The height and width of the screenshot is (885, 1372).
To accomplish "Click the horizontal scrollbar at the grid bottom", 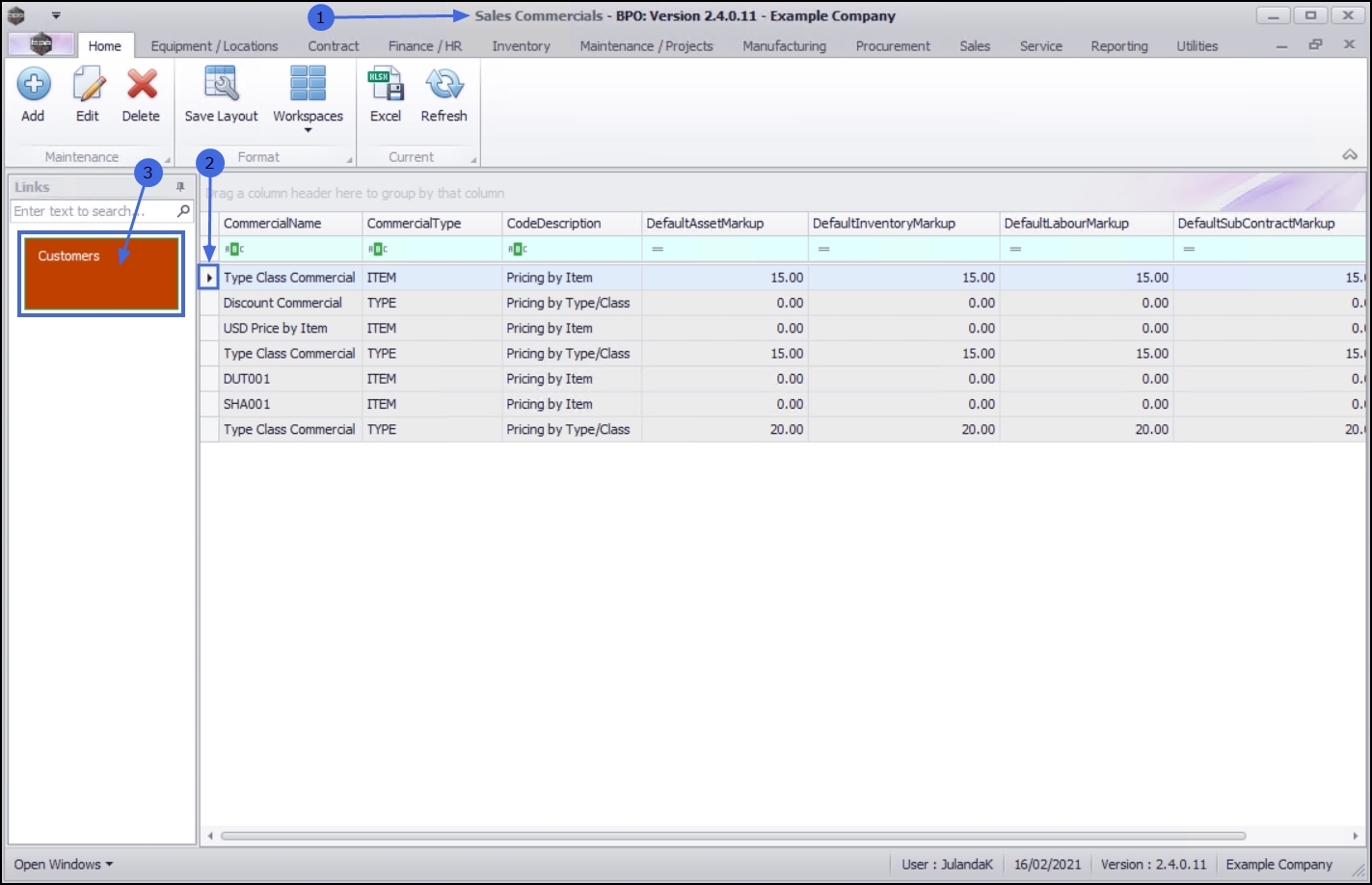I will pyautogui.click(x=733, y=836).
